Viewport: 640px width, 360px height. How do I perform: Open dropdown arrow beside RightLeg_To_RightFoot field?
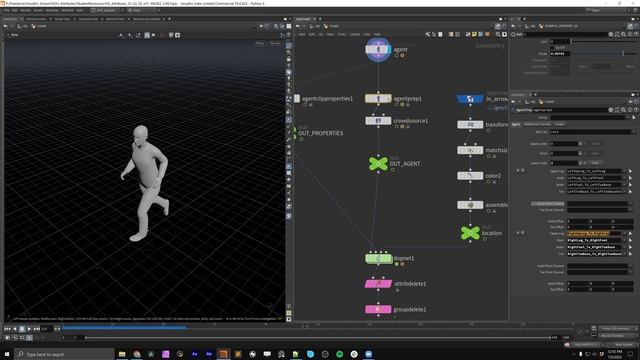[x=624, y=240]
